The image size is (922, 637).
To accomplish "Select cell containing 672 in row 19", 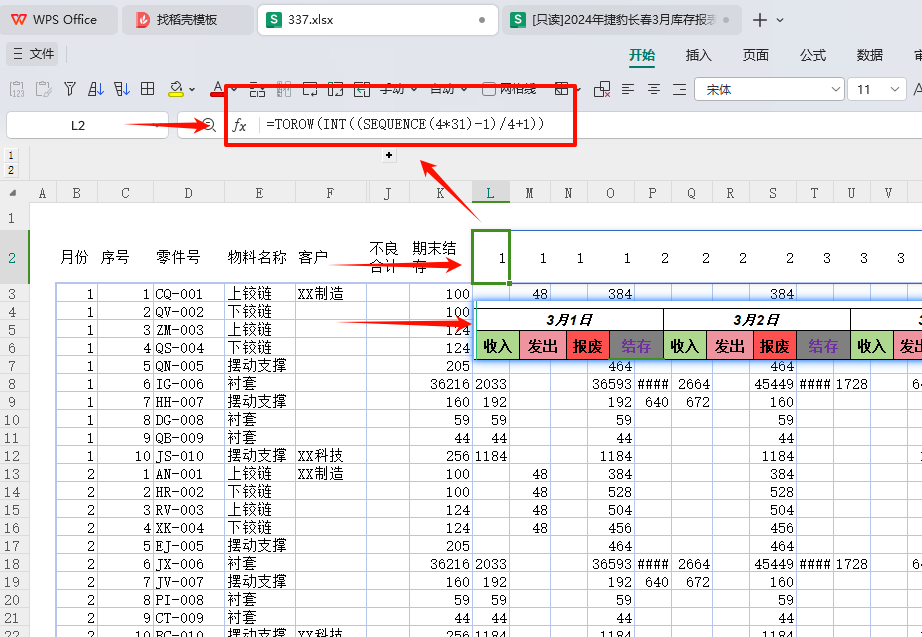I will (692, 582).
